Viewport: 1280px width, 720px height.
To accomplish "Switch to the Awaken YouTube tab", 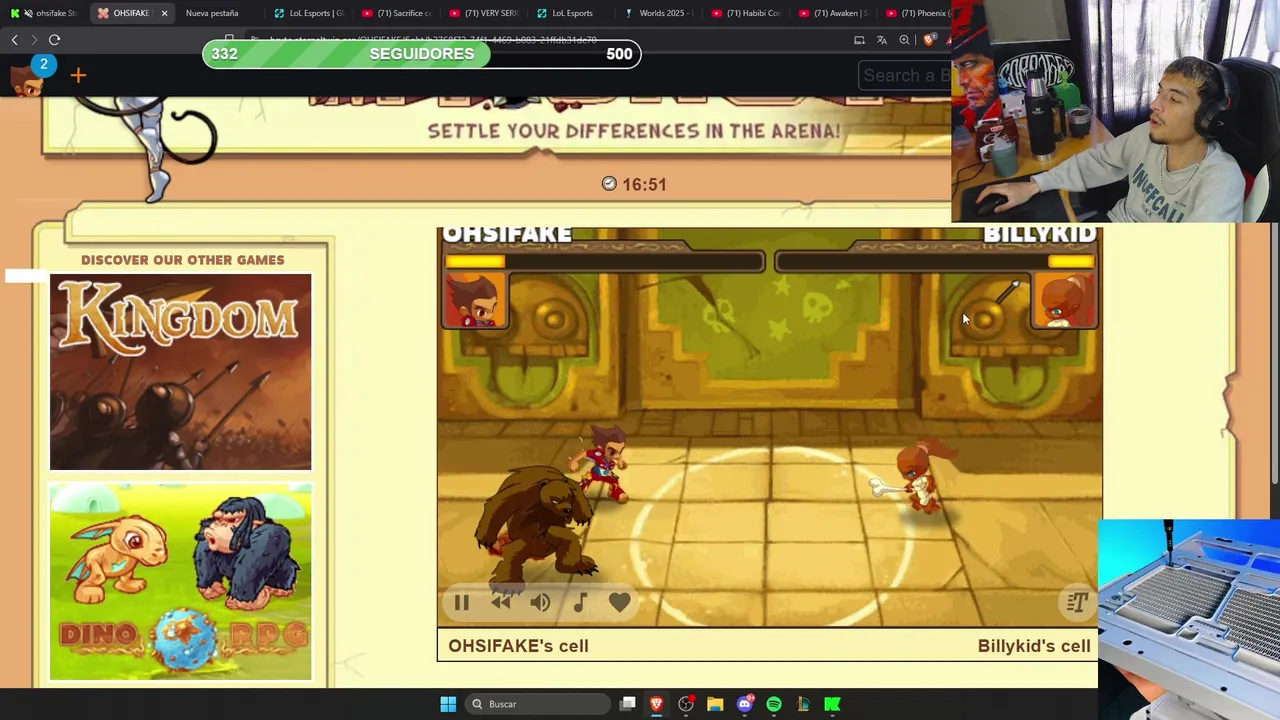I will (835, 13).
